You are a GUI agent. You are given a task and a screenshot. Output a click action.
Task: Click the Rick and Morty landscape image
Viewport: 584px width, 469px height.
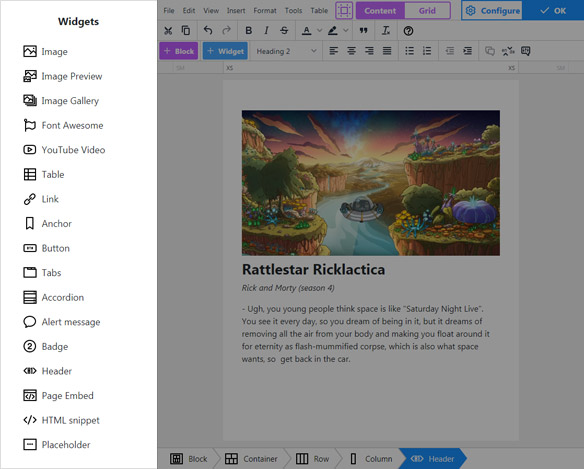(x=371, y=183)
